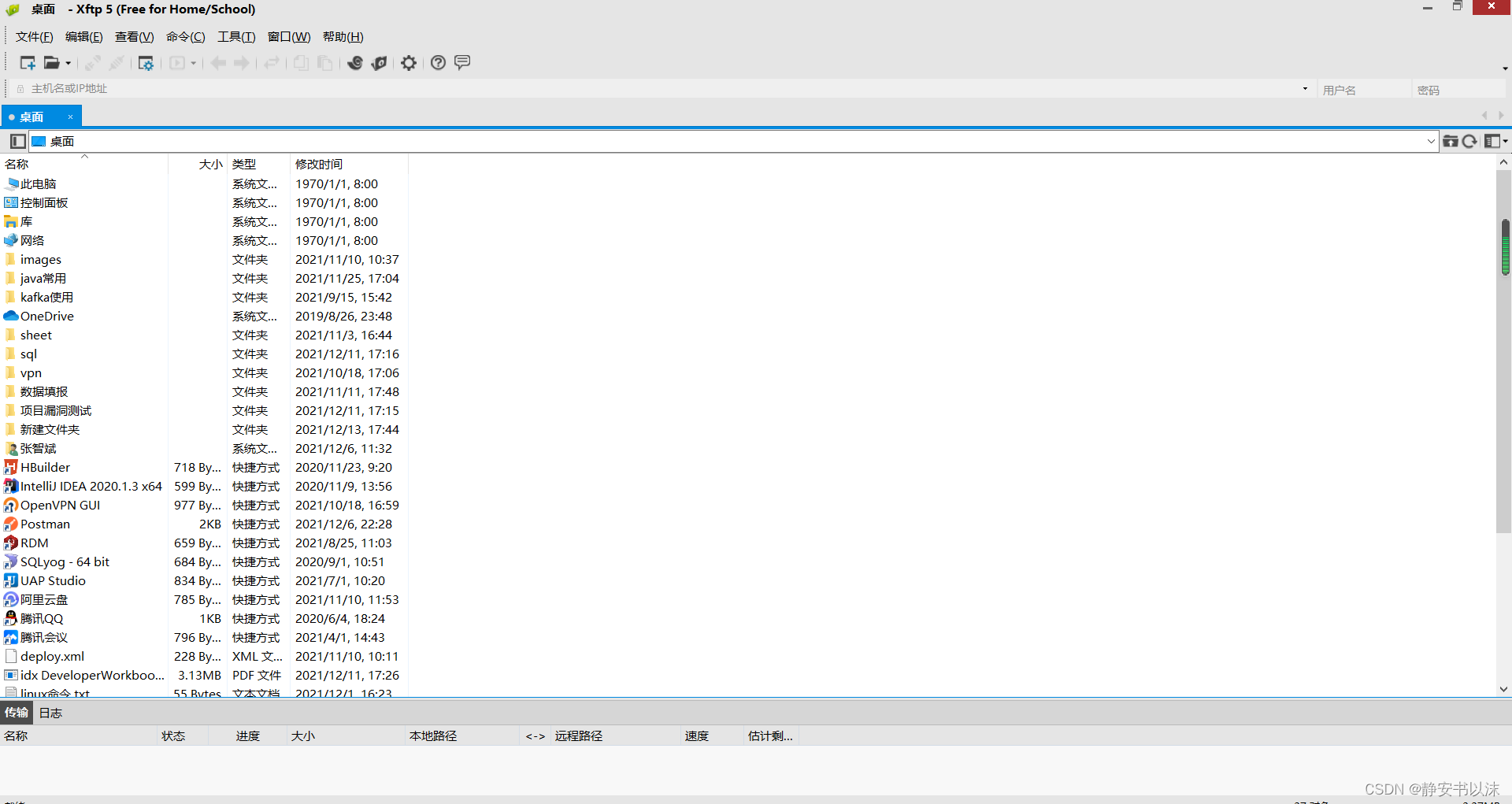Open Options using the gear icon
The width and height of the screenshot is (1512, 804).
click(x=409, y=63)
